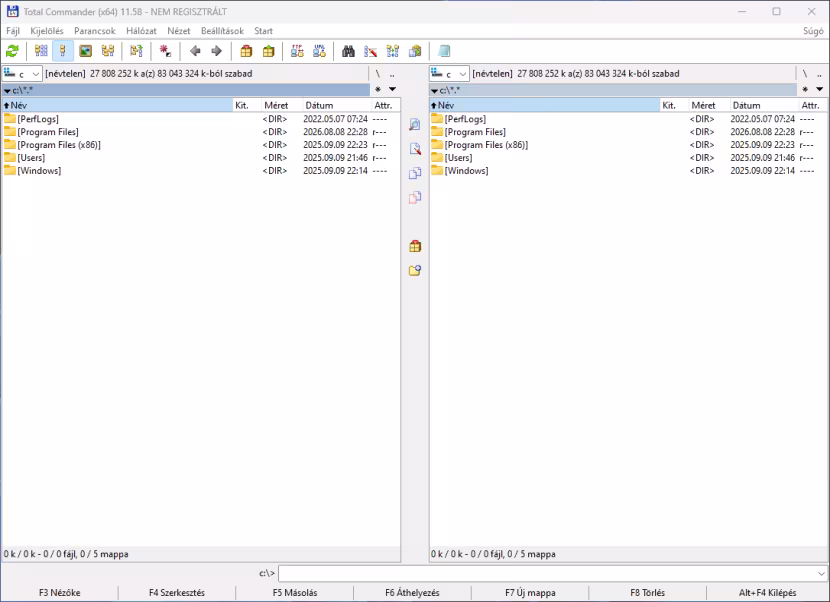This screenshot has width=830, height=602.
Task: Click the F7 Új mappa button
Action: [x=530, y=592]
